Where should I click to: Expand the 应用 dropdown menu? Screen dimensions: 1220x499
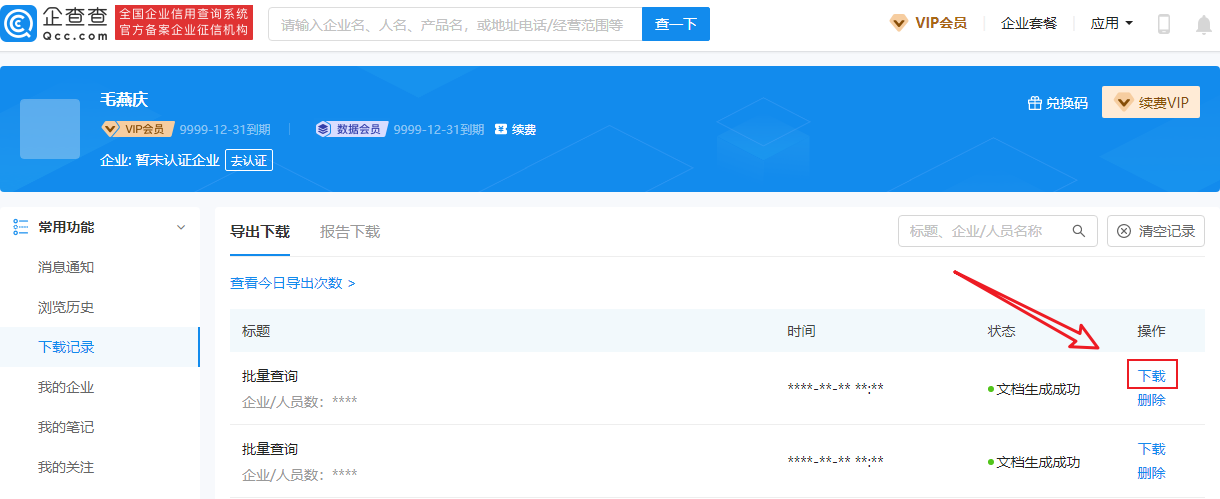point(1111,23)
